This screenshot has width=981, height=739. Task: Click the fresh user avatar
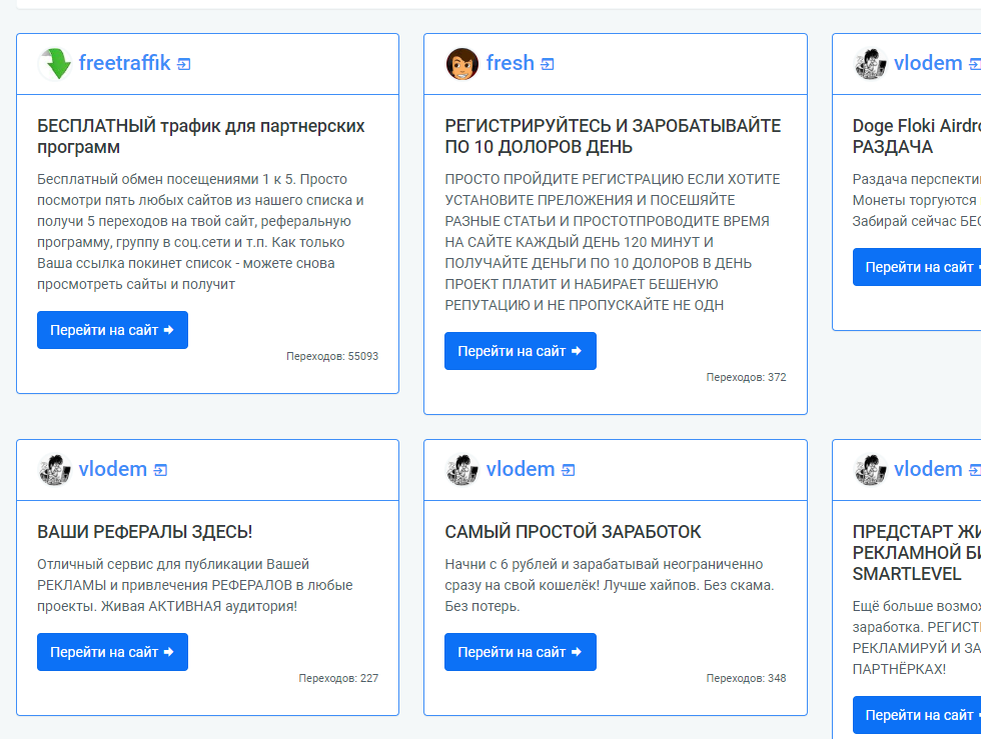click(x=462, y=64)
